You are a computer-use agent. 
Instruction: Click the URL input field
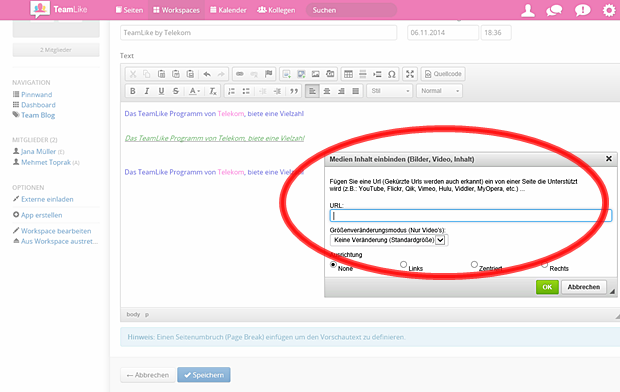coord(471,216)
